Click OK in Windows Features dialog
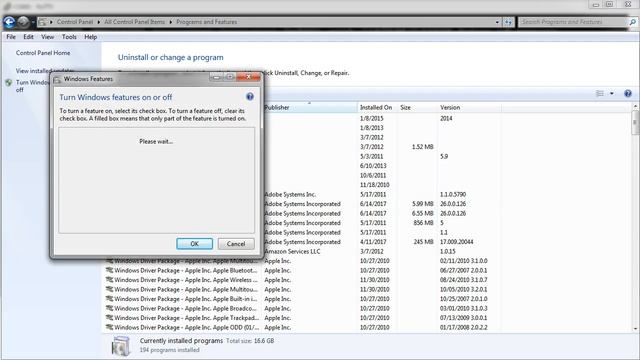The image size is (640, 360). click(194, 244)
